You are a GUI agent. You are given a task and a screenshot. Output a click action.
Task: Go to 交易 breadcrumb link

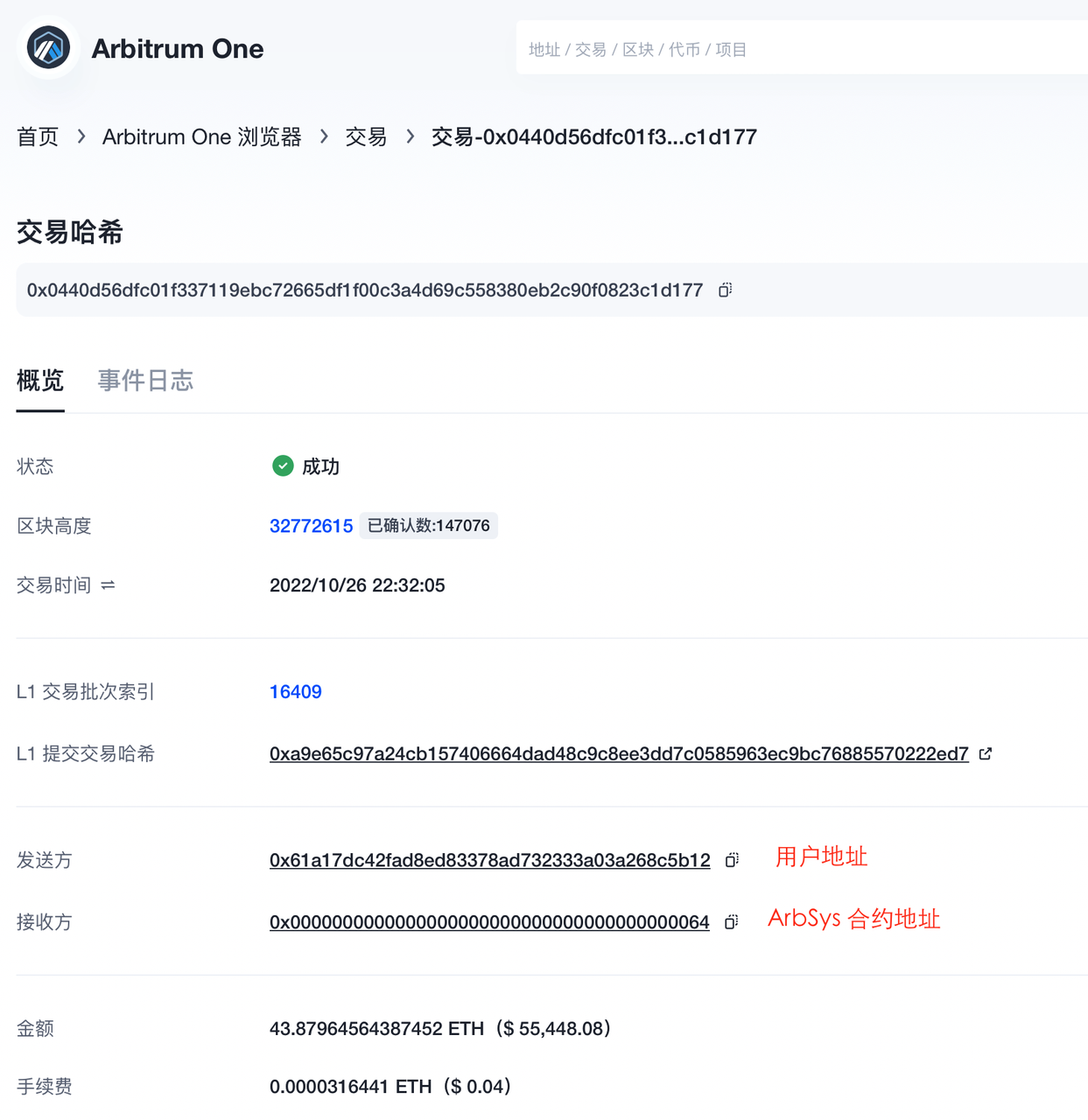click(x=366, y=136)
